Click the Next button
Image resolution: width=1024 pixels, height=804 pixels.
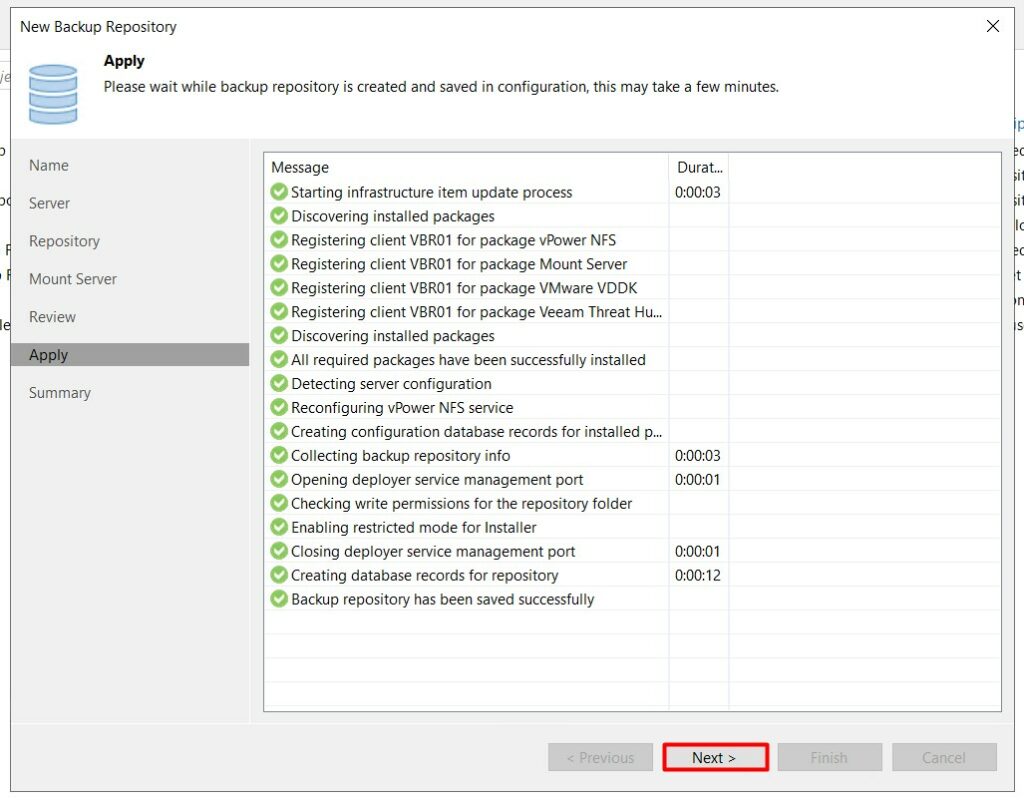tap(714, 758)
